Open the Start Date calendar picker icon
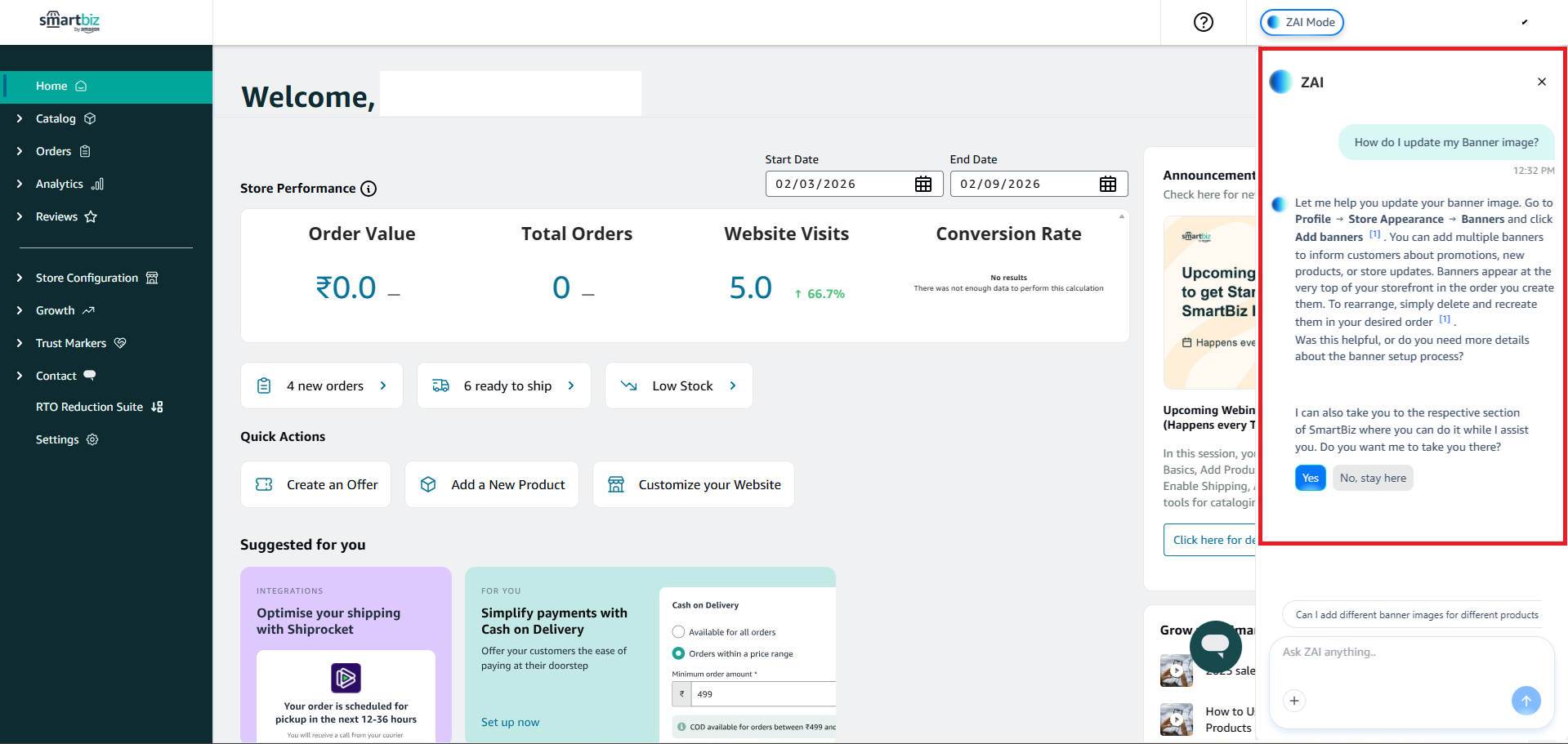The width and height of the screenshot is (1568, 744). click(x=922, y=184)
